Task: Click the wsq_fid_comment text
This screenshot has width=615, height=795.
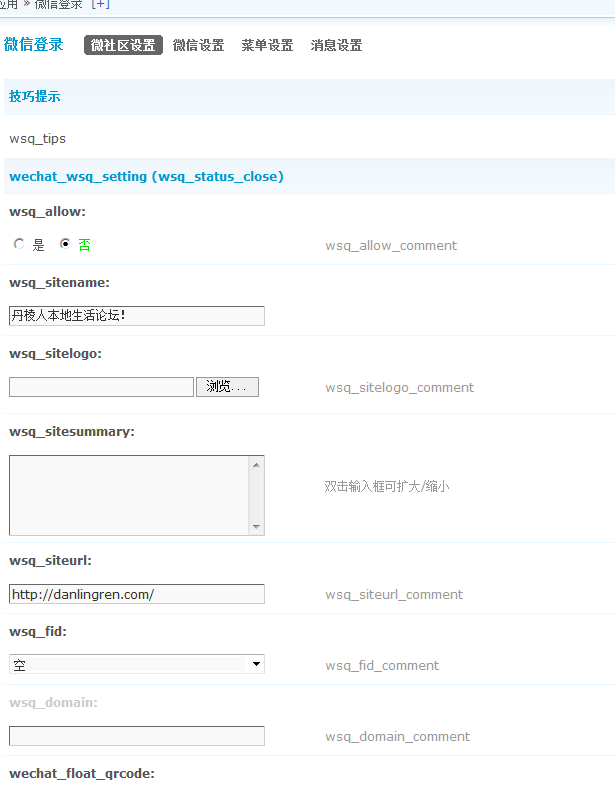Action: (x=382, y=665)
